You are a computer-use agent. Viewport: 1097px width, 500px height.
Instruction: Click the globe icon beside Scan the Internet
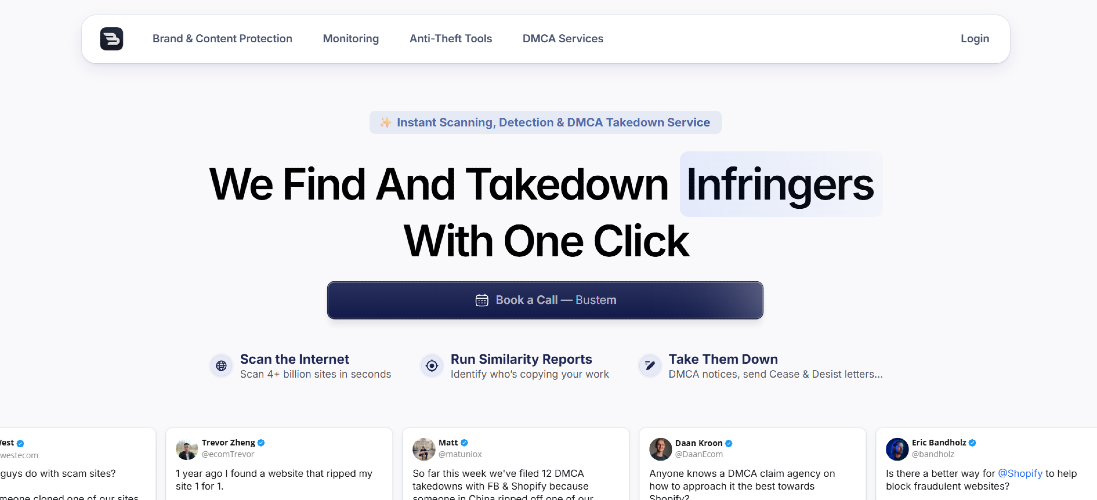coord(222,366)
